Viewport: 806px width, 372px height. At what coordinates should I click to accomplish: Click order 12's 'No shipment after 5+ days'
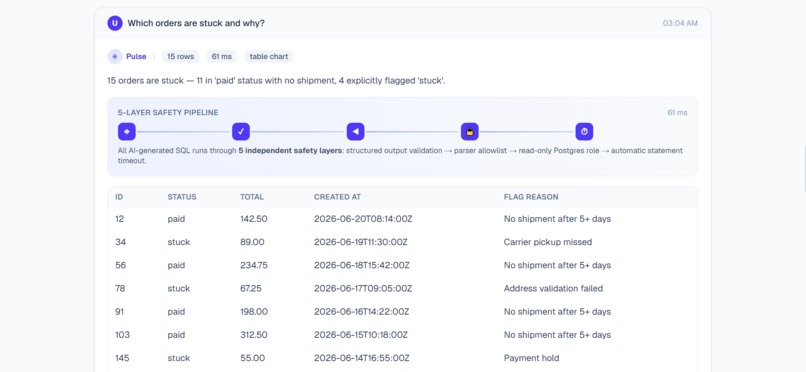pos(557,219)
